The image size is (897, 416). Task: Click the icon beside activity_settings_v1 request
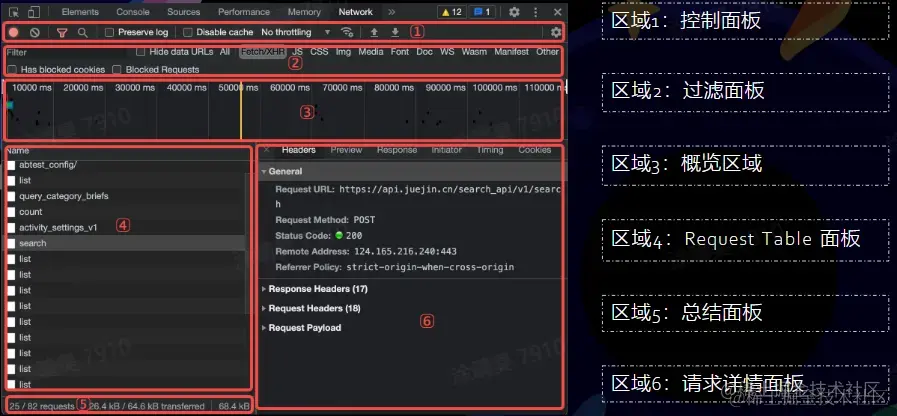(x=11, y=228)
